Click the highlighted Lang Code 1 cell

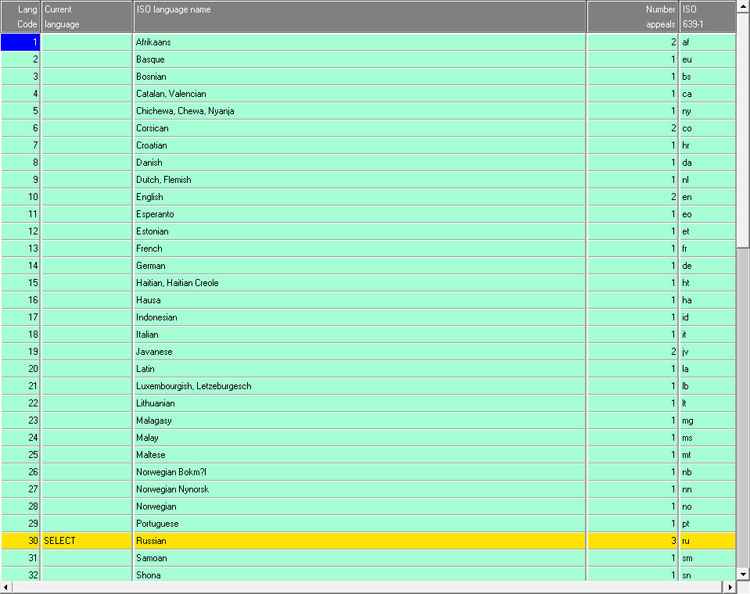tap(20, 43)
